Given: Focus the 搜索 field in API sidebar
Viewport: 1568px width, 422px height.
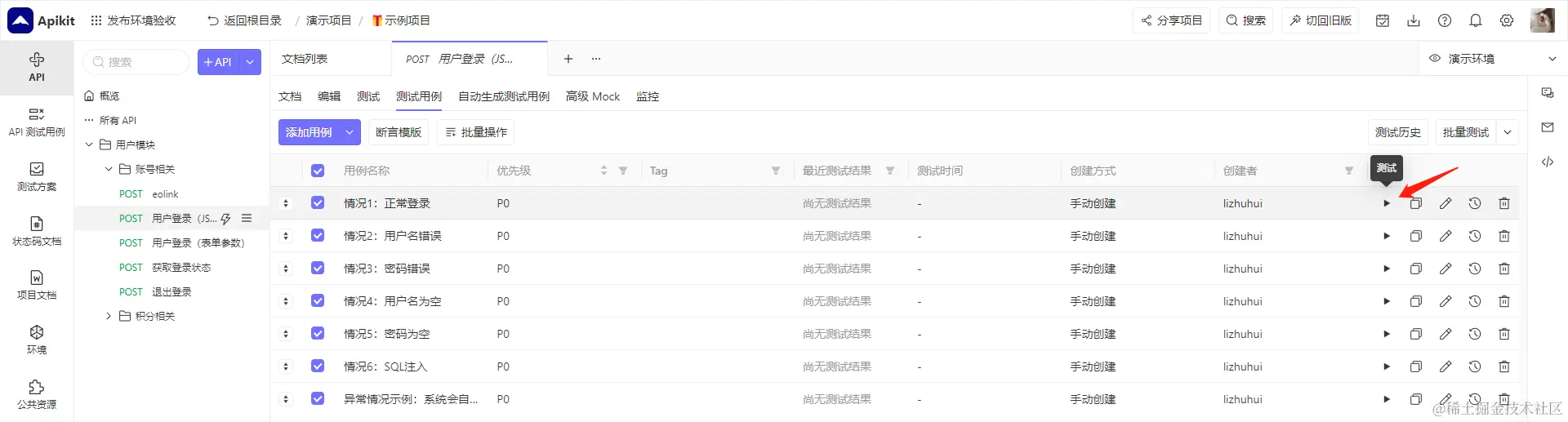Looking at the screenshot, I should point(136,62).
